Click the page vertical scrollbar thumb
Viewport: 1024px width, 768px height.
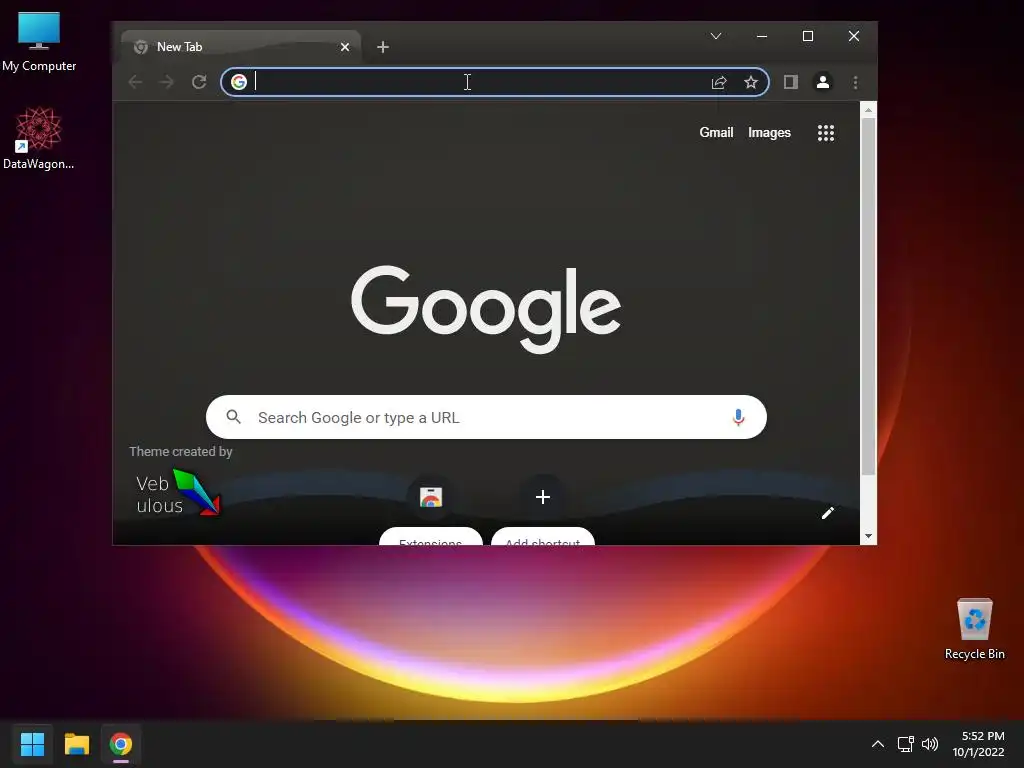click(869, 296)
